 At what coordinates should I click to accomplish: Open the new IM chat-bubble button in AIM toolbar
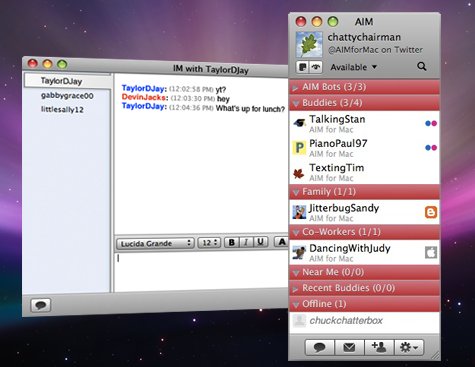(x=320, y=348)
